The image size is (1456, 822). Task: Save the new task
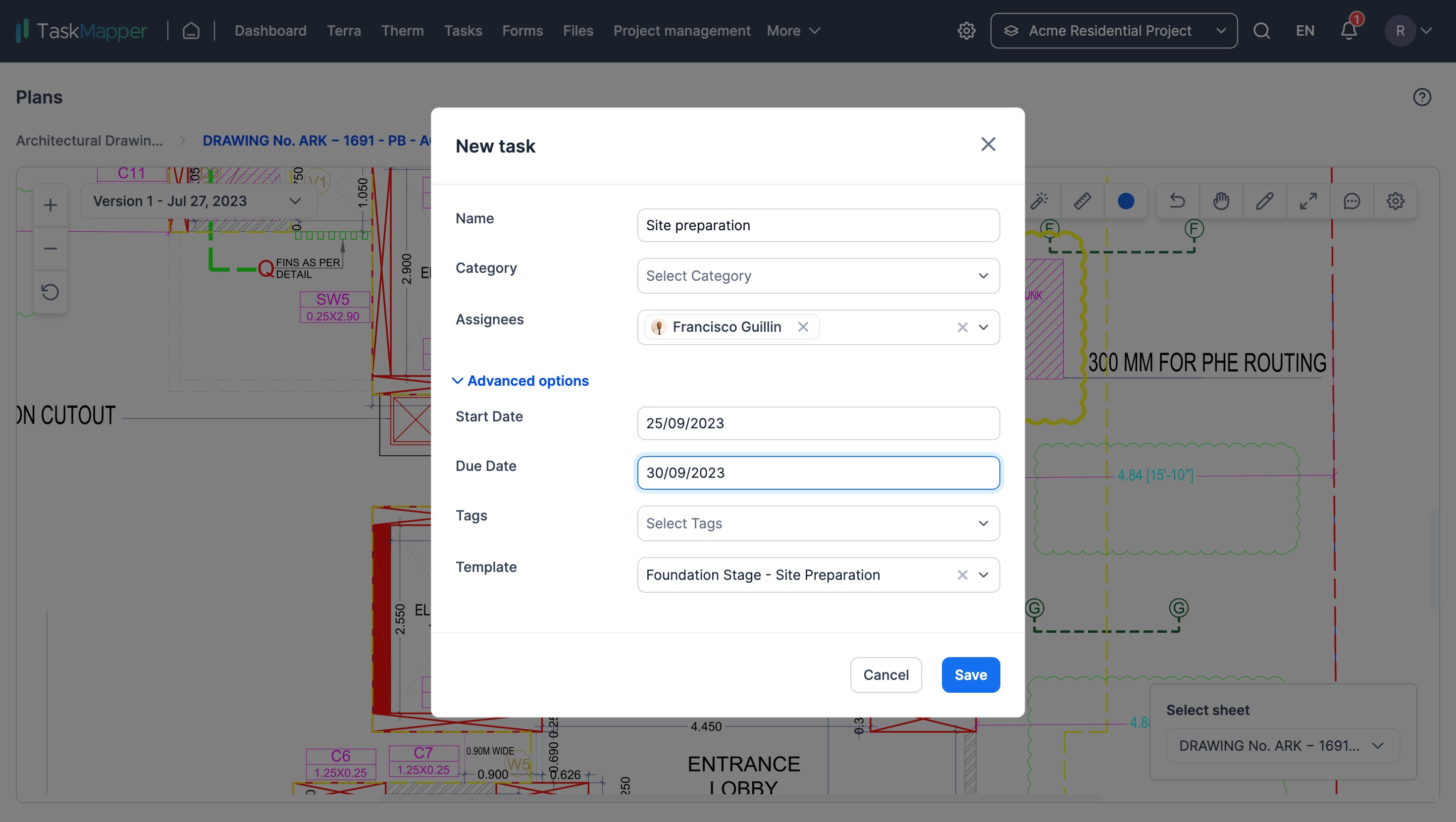click(x=971, y=675)
